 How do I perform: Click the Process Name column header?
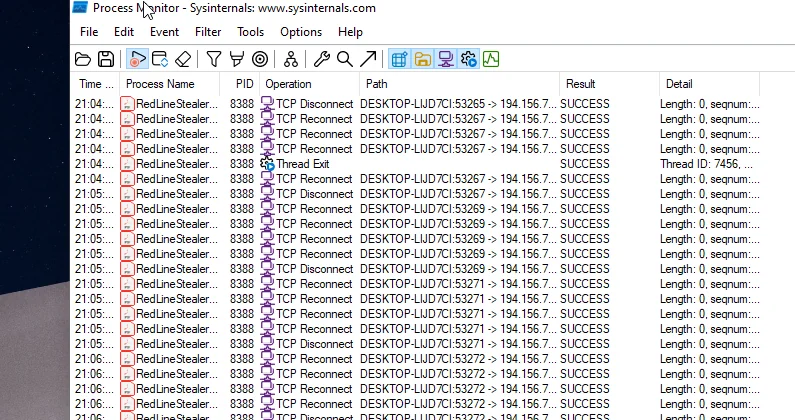coord(170,84)
